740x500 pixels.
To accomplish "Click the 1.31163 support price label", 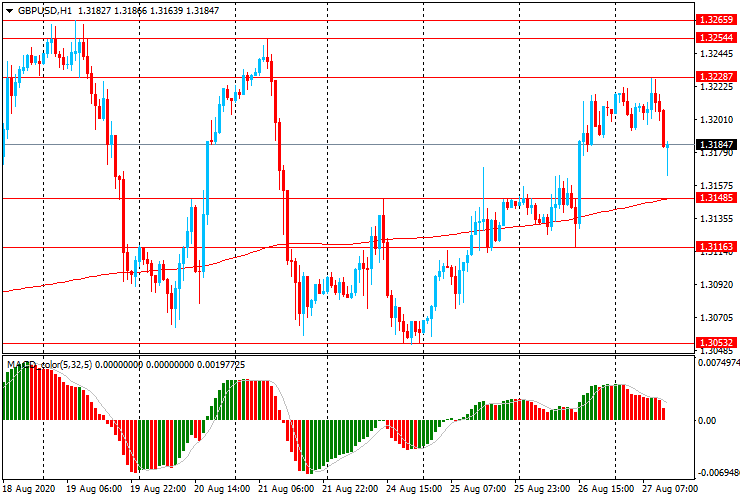I will 717,246.
